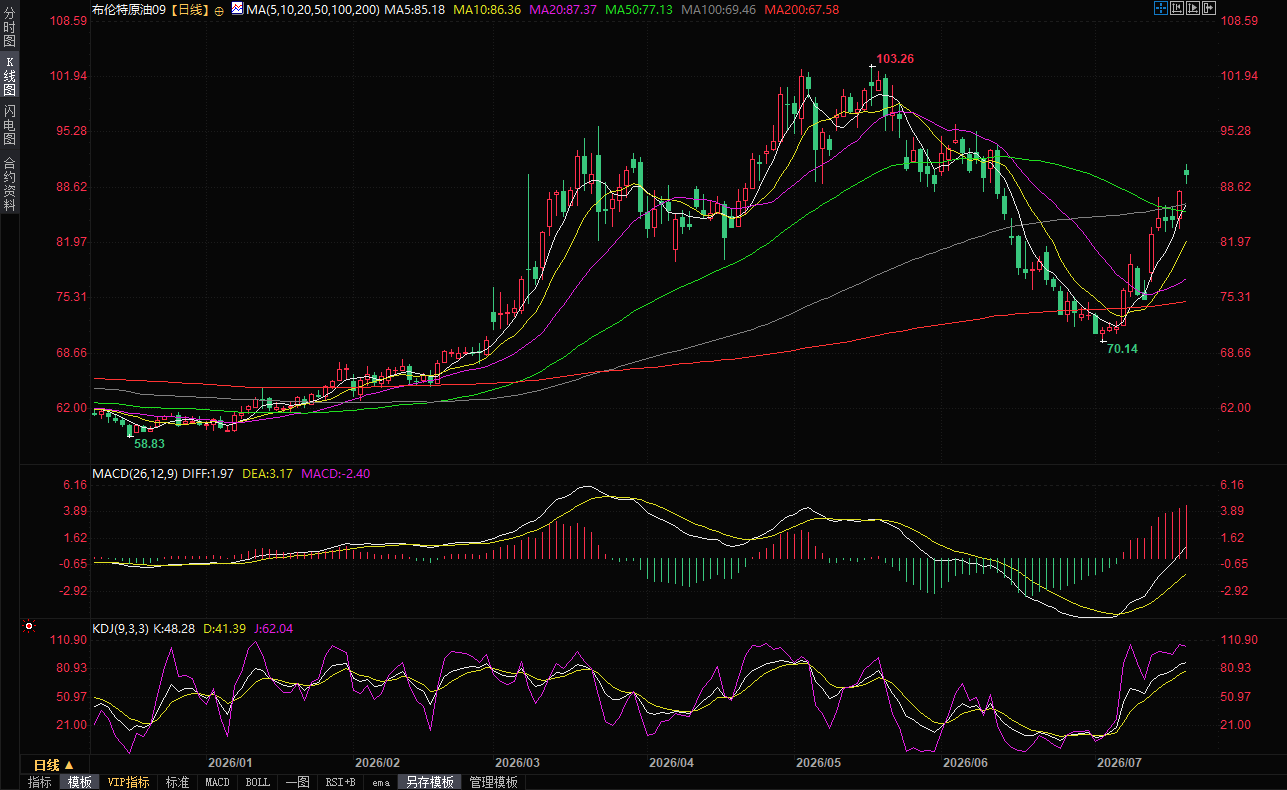Enable the crosshair cursor icon

[1161, 8]
